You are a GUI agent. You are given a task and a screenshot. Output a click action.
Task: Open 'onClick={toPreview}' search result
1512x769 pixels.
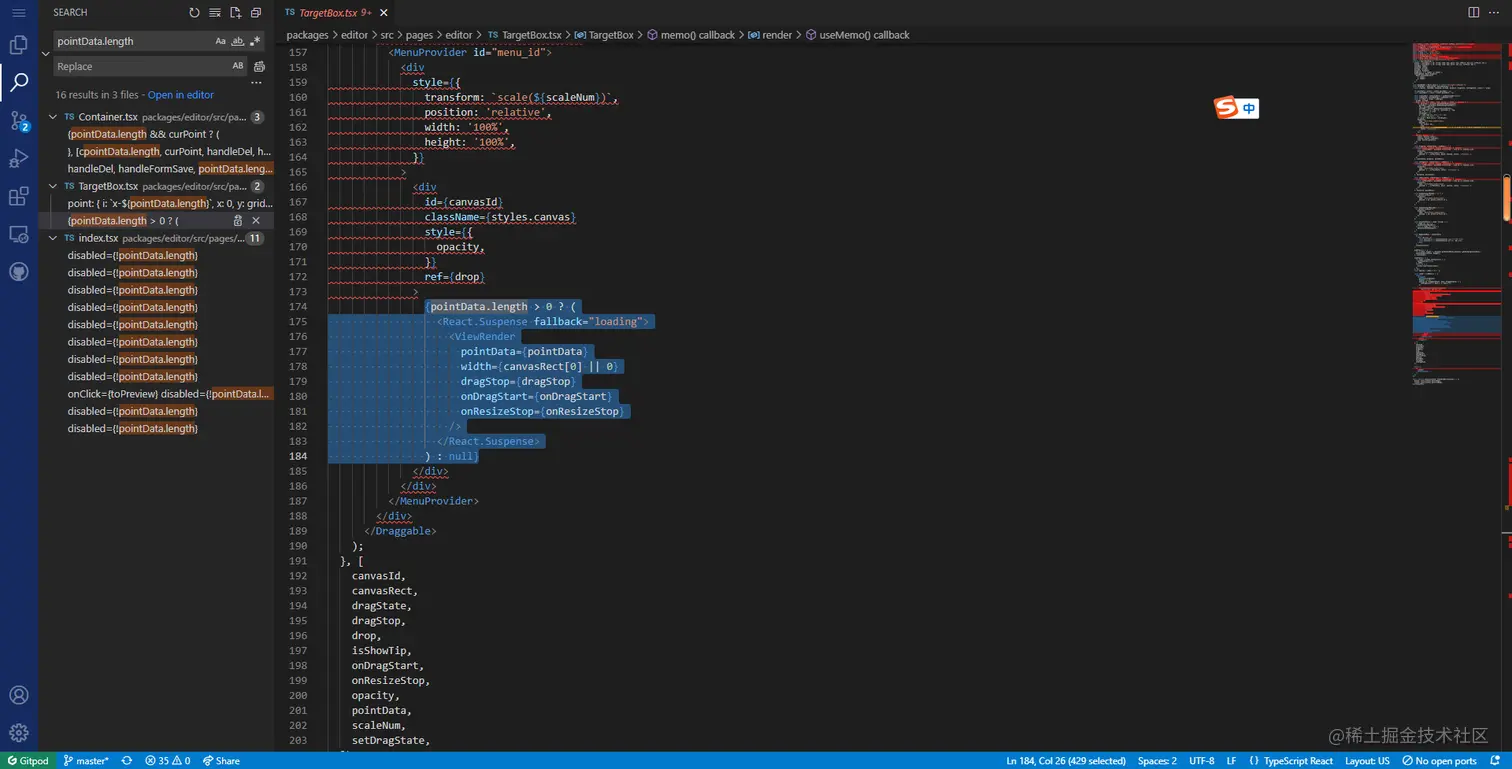[169, 394]
